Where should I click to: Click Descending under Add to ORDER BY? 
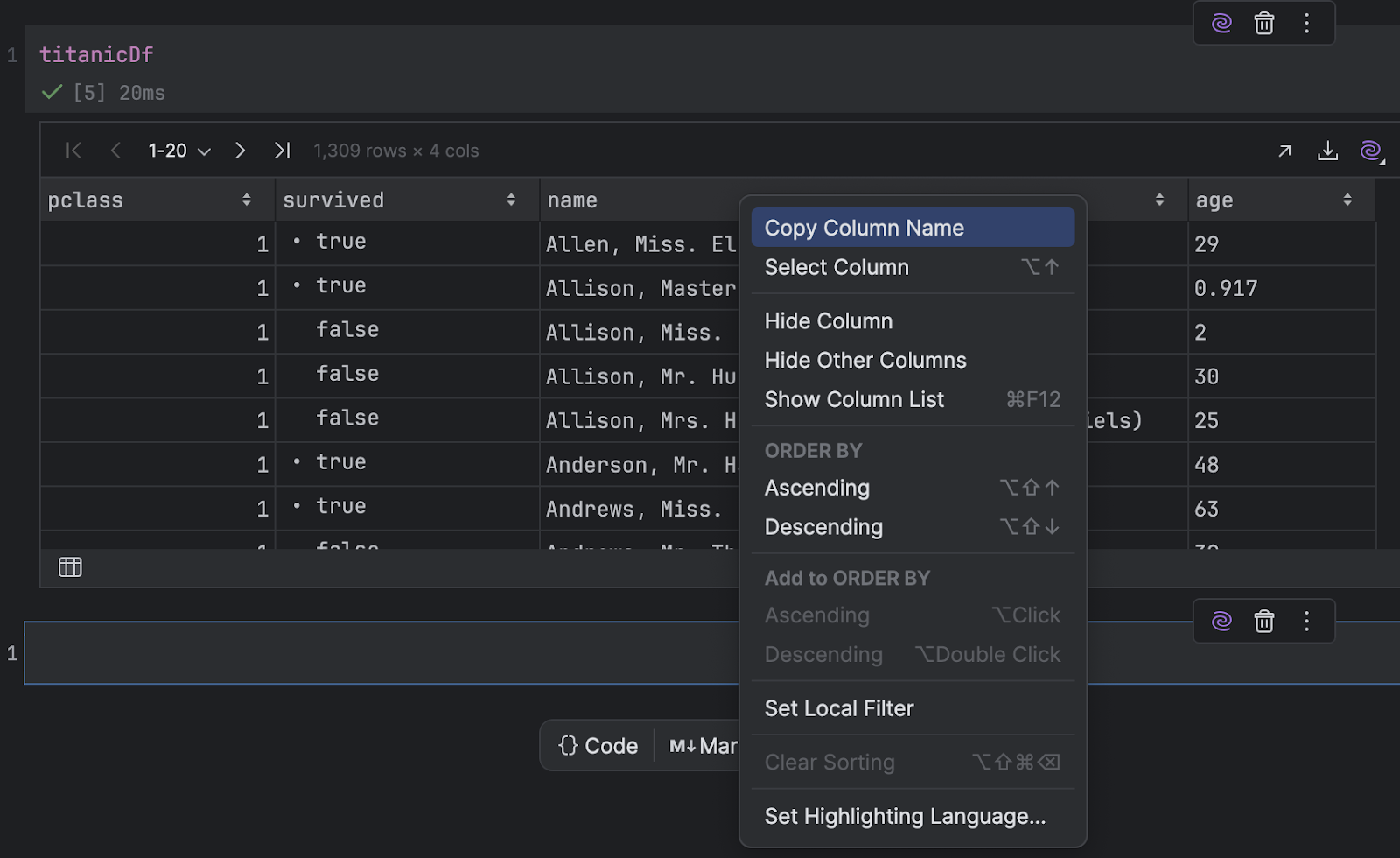(x=913, y=655)
